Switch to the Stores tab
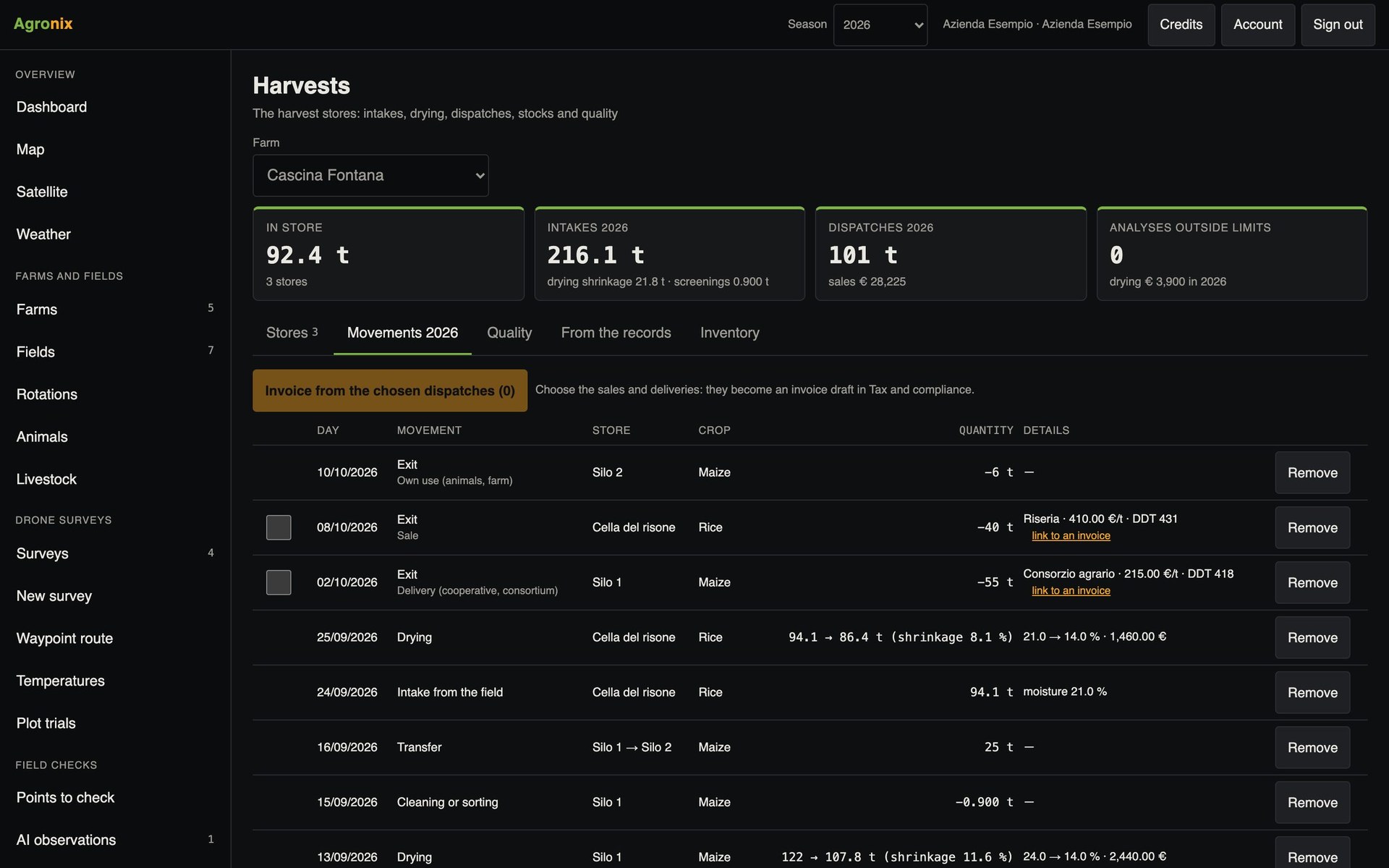 [292, 333]
